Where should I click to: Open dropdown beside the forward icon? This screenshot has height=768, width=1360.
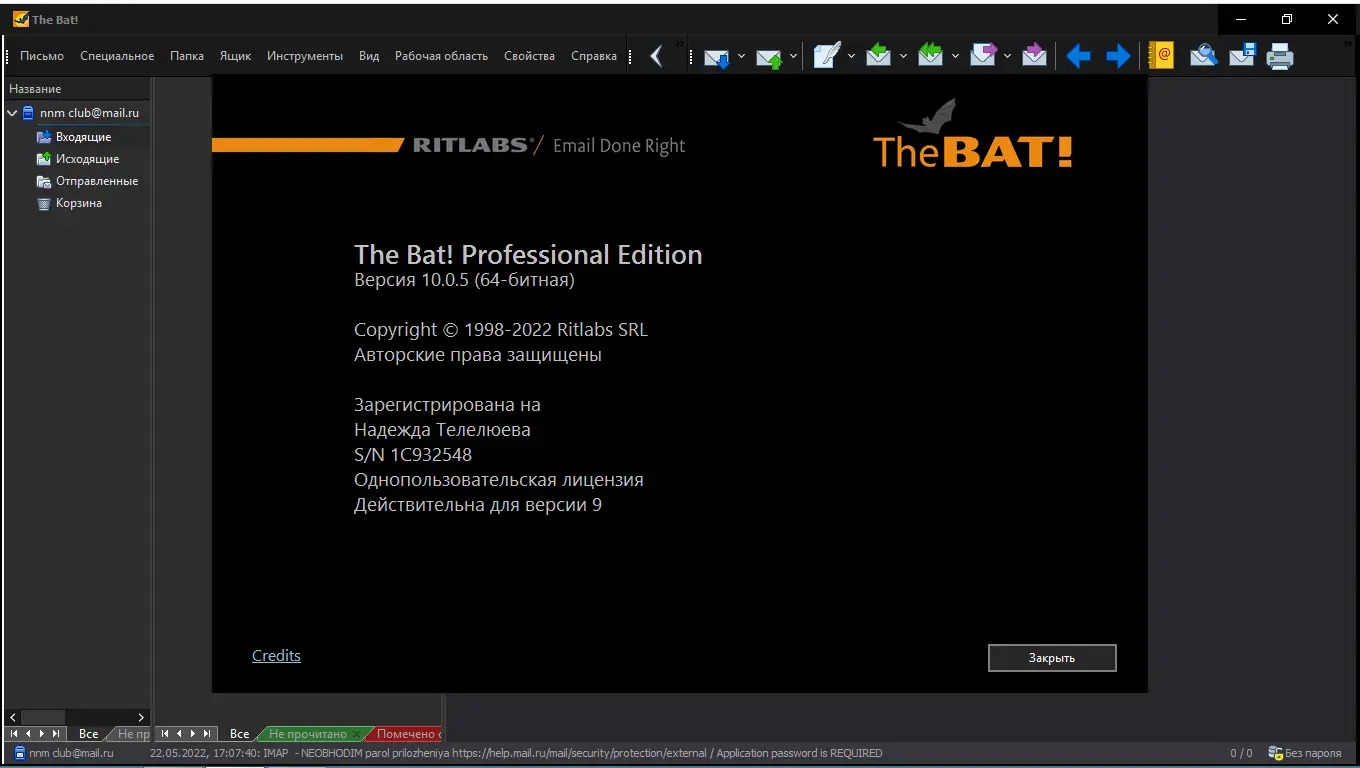1007,57
